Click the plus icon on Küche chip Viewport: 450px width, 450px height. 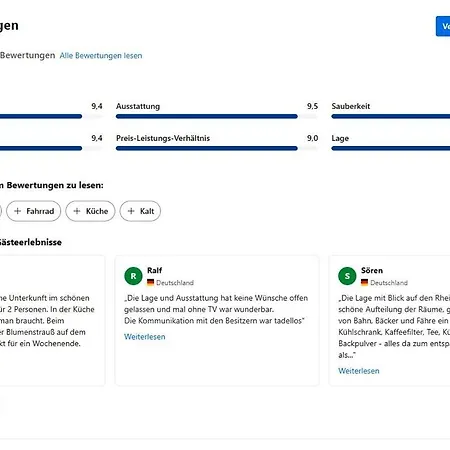(77, 211)
